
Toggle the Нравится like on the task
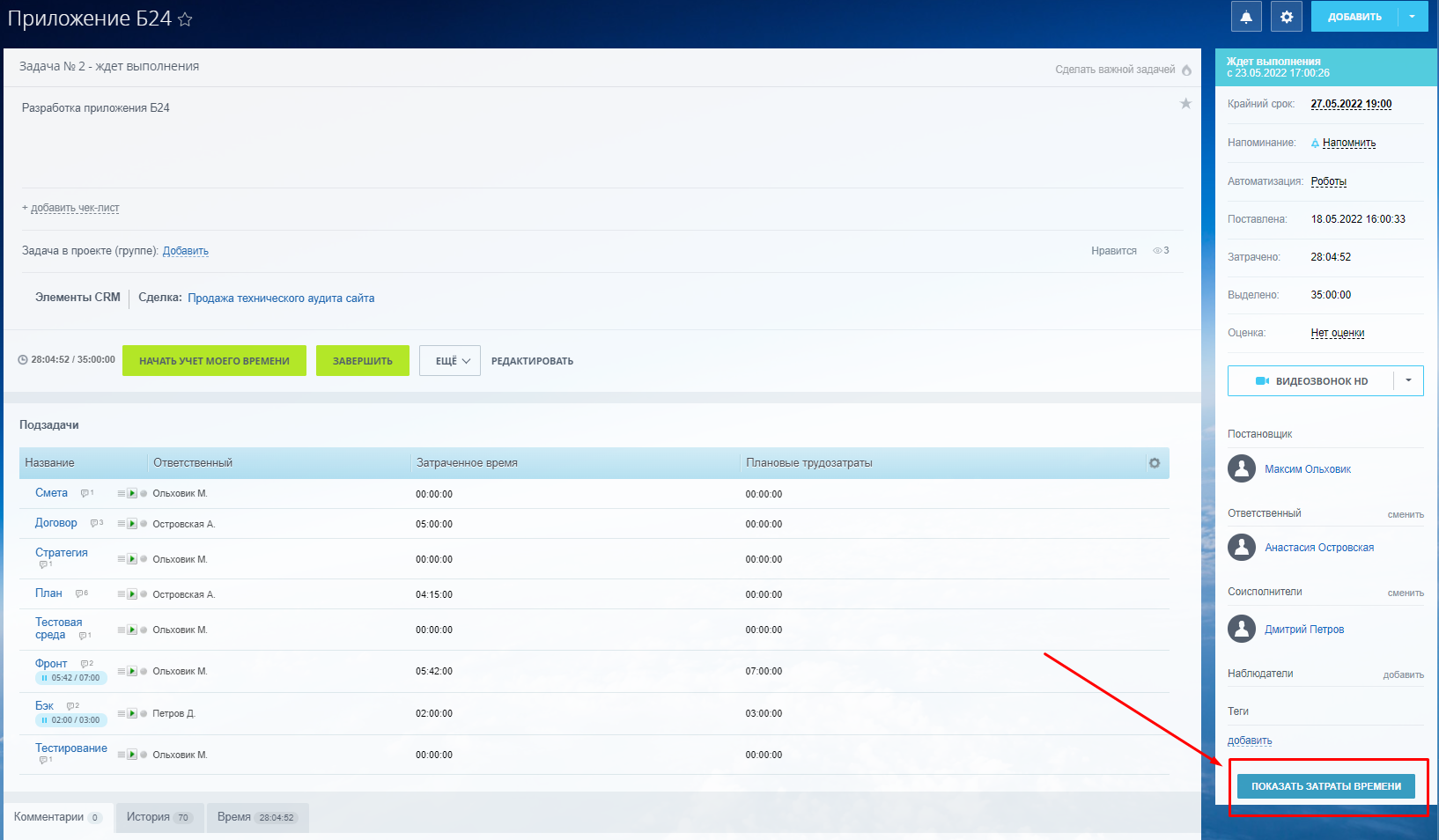1113,251
